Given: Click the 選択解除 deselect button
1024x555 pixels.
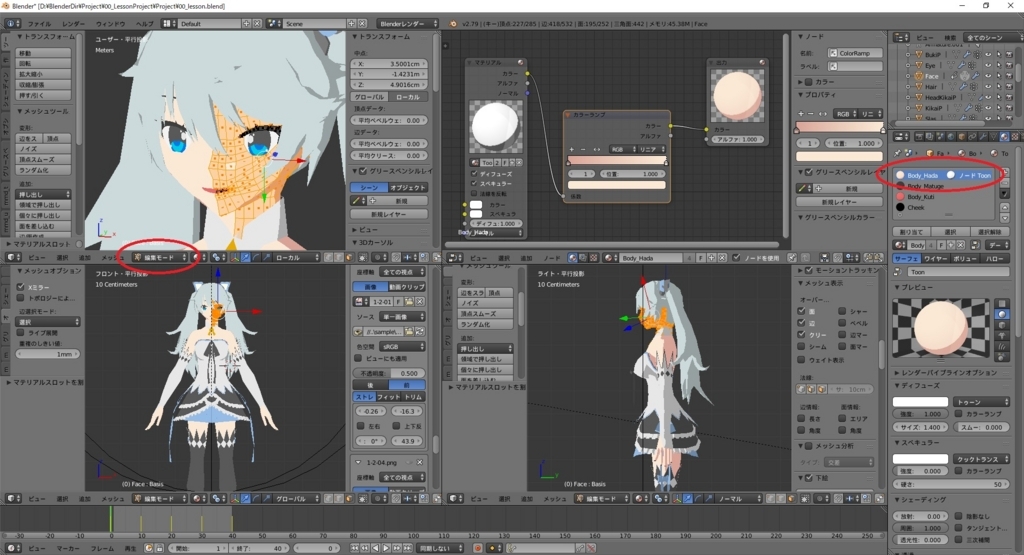Looking at the screenshot, I should coord(989,232).
